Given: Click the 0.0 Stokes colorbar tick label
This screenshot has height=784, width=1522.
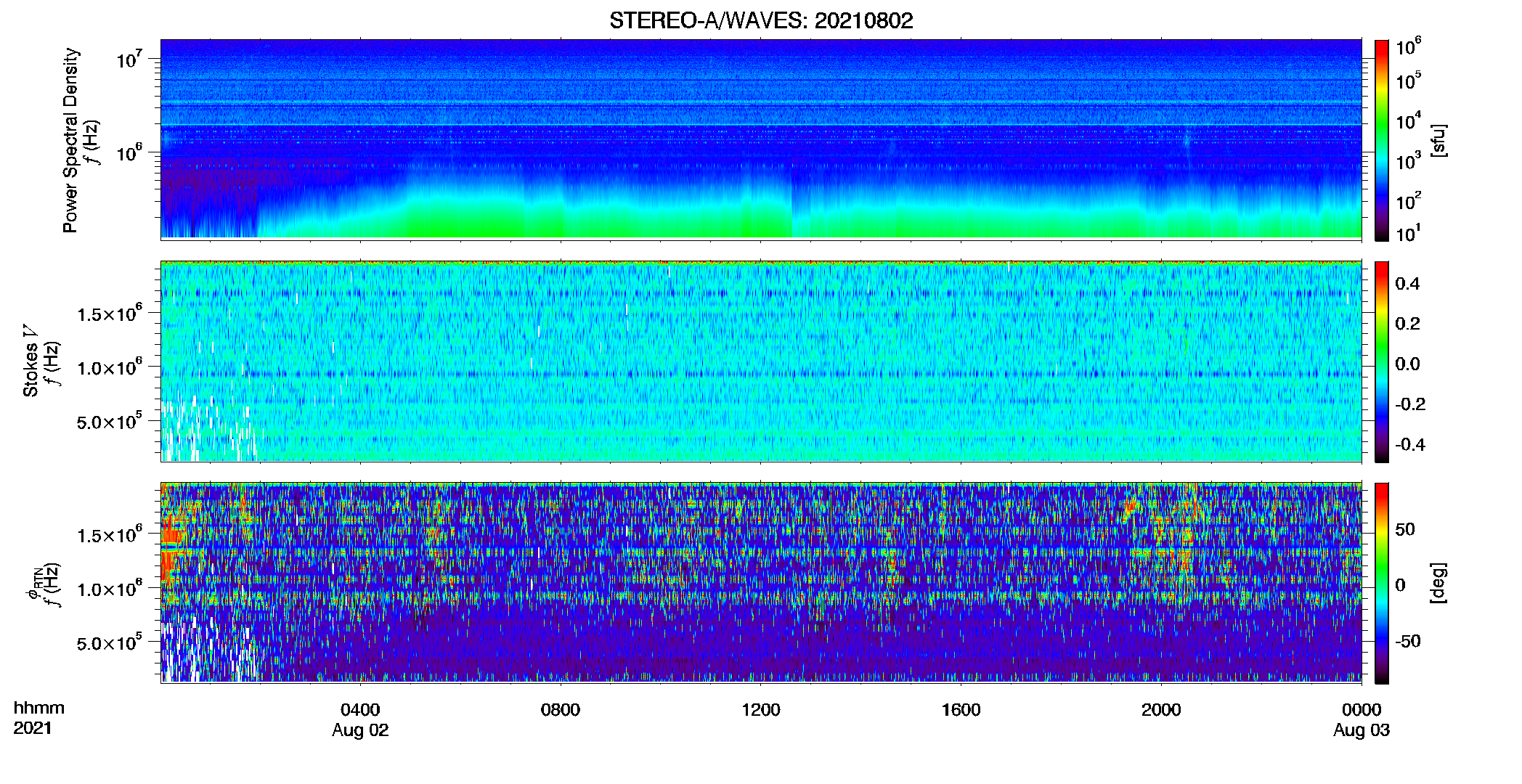Looking at the screenshot, I should (1407, 364).
